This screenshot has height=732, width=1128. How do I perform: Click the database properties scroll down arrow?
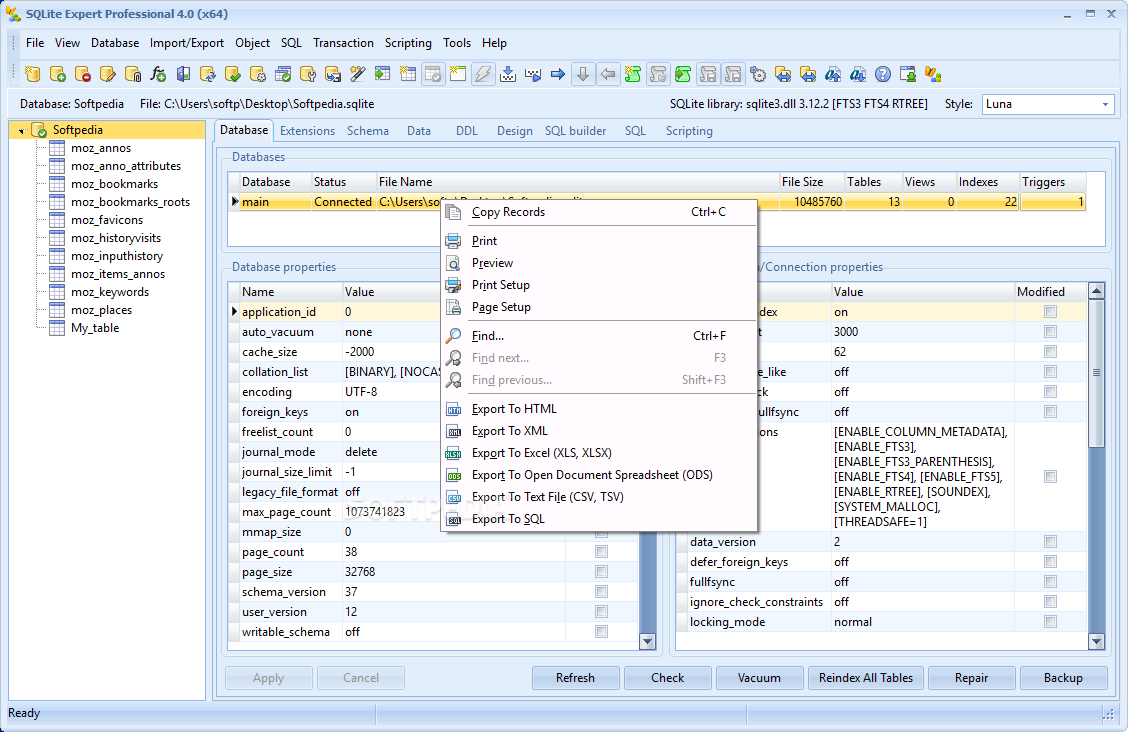click(647, 641)
